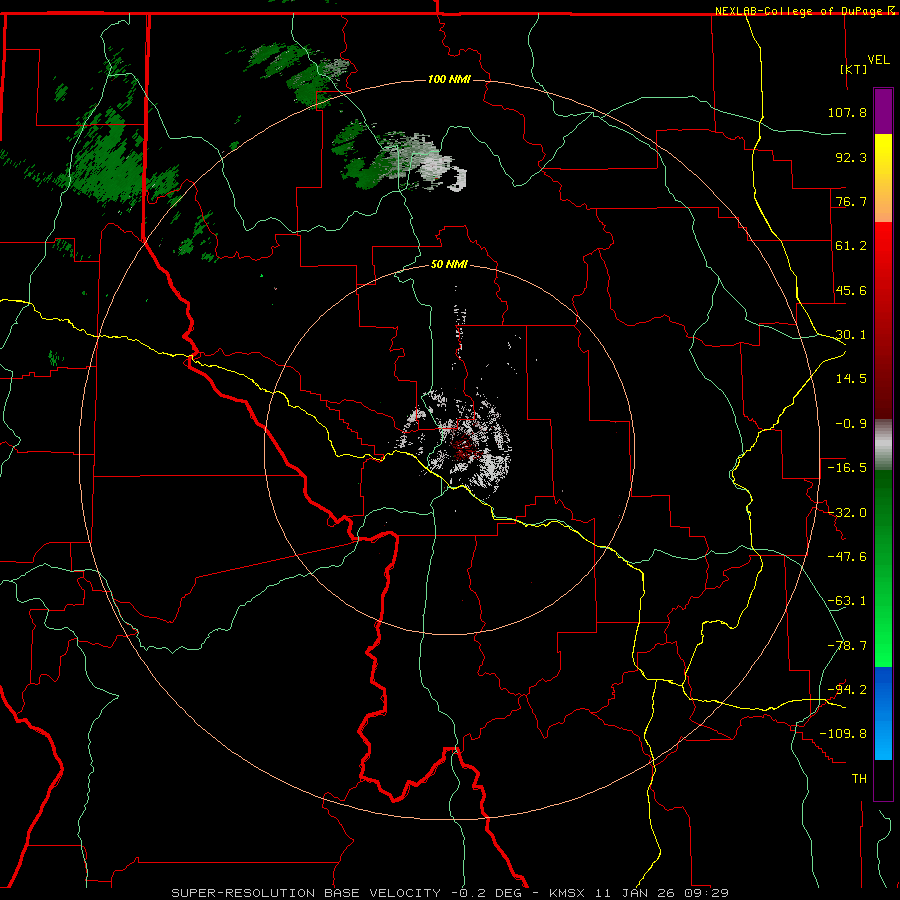Click the 92.3 velocity scale value

(851, 157)
